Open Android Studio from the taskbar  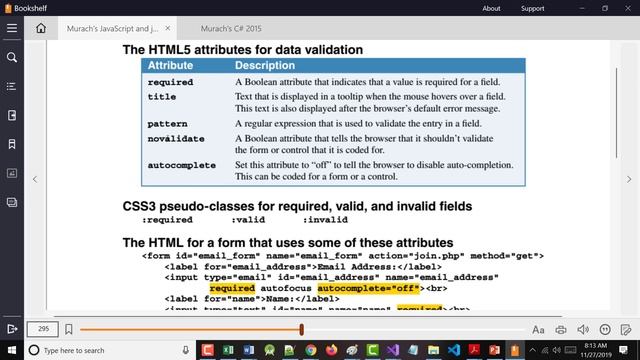pos(269,350)
